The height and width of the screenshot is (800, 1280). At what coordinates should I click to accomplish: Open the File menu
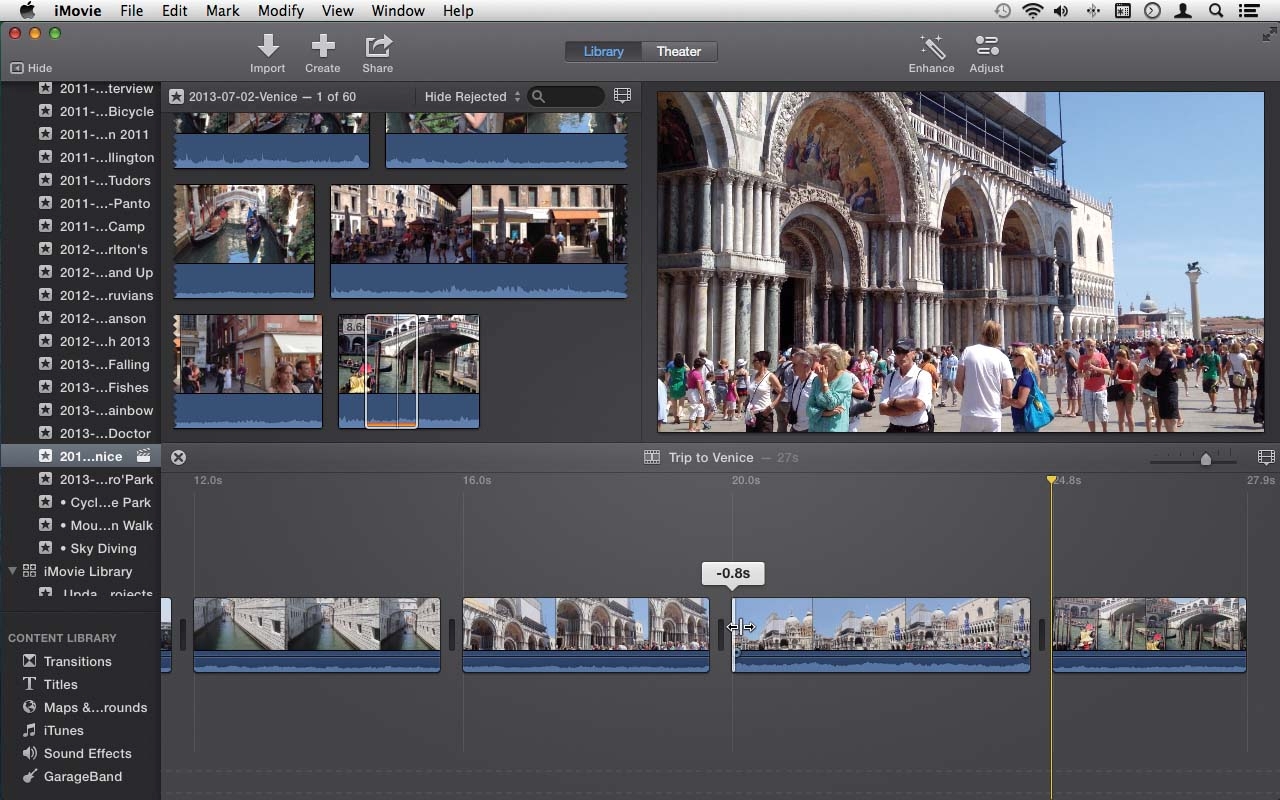[x=131, y=11]
